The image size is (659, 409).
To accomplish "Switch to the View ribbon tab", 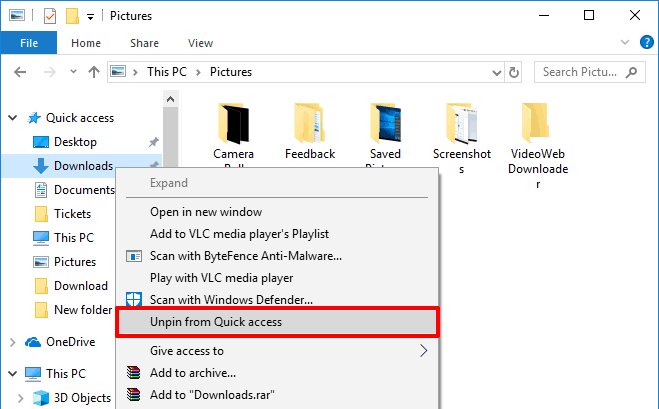I will [200, 43].
